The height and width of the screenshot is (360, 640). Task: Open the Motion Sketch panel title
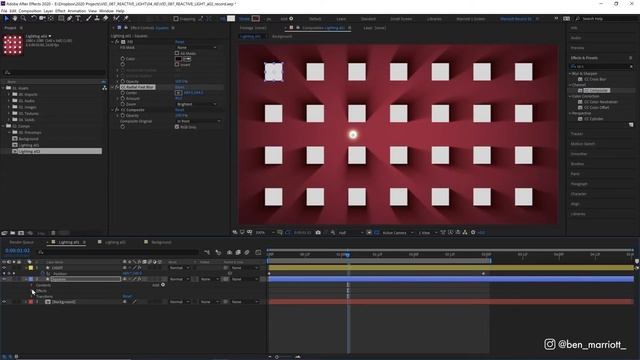click(x=582, y=144)
